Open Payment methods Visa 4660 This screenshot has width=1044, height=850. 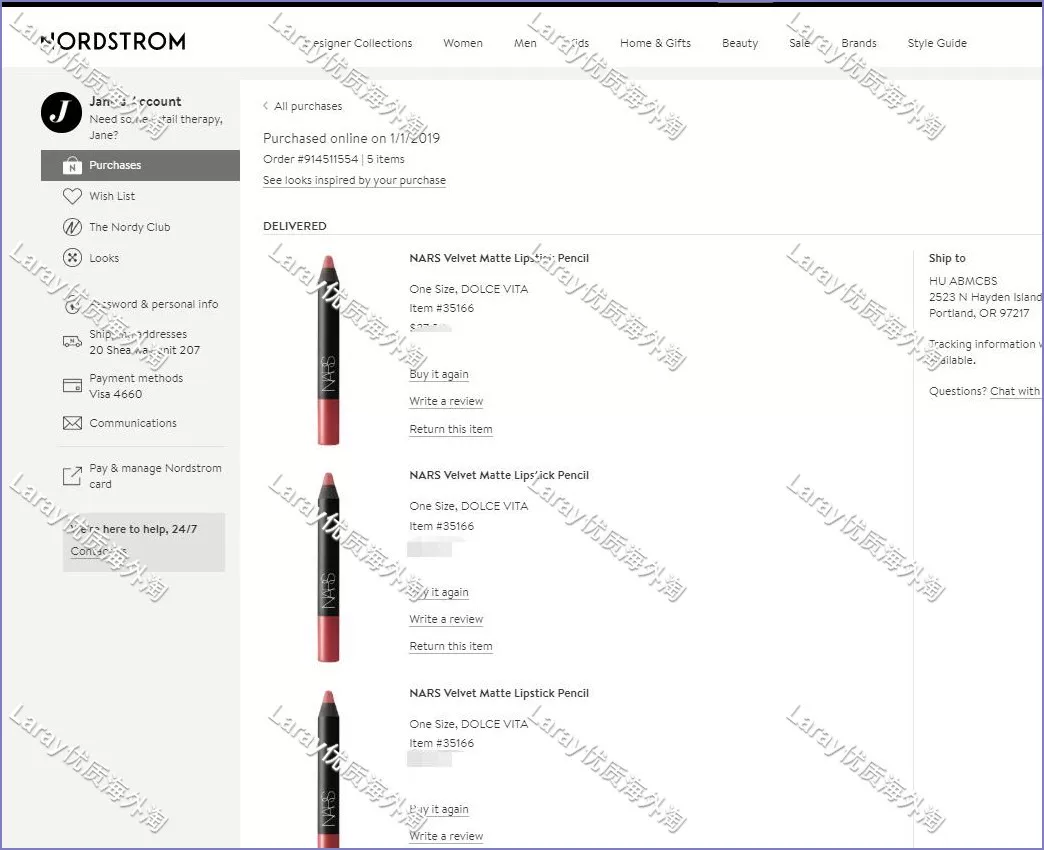pos(136,385)
